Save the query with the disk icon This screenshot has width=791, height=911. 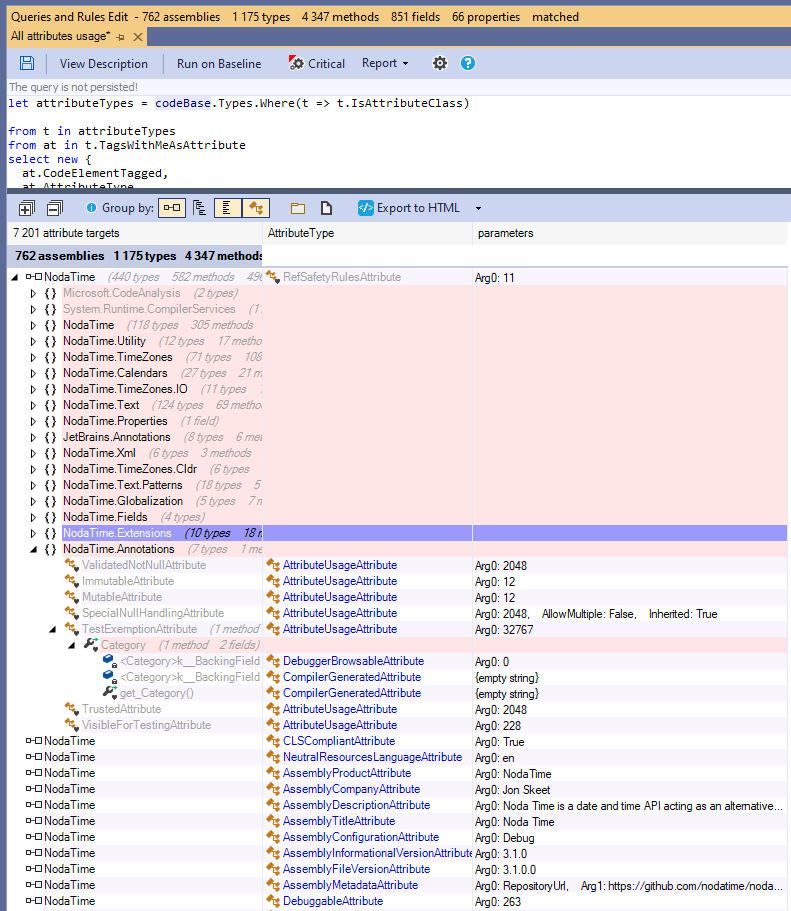pos(27,63)
